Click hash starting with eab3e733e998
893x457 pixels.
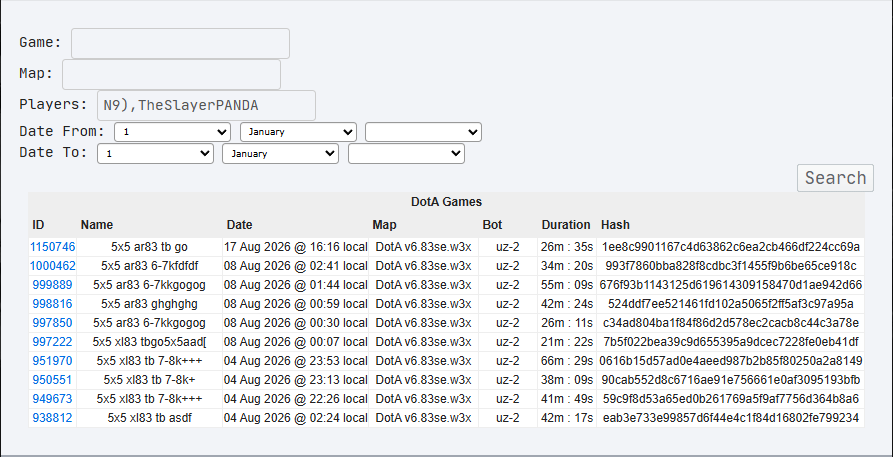(731, 418)
